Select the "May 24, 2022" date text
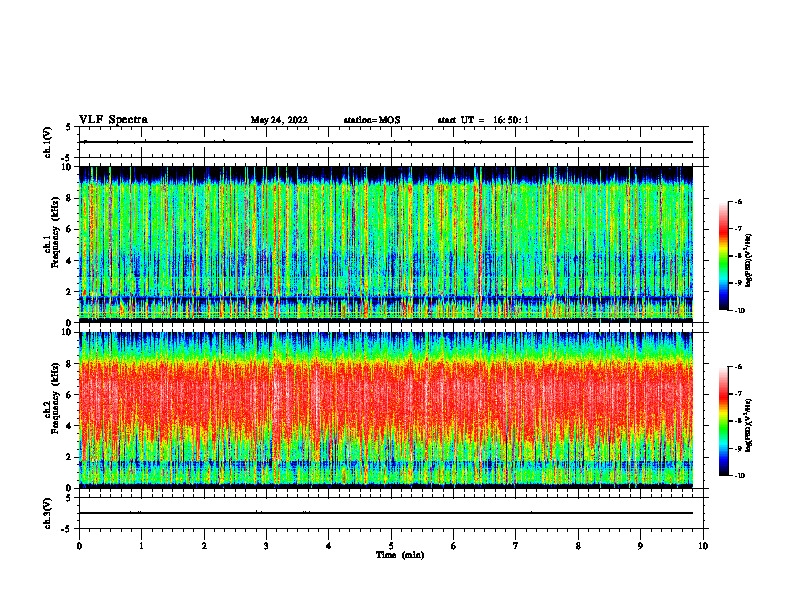Screen dimensions: 792x612 [279, 120]
